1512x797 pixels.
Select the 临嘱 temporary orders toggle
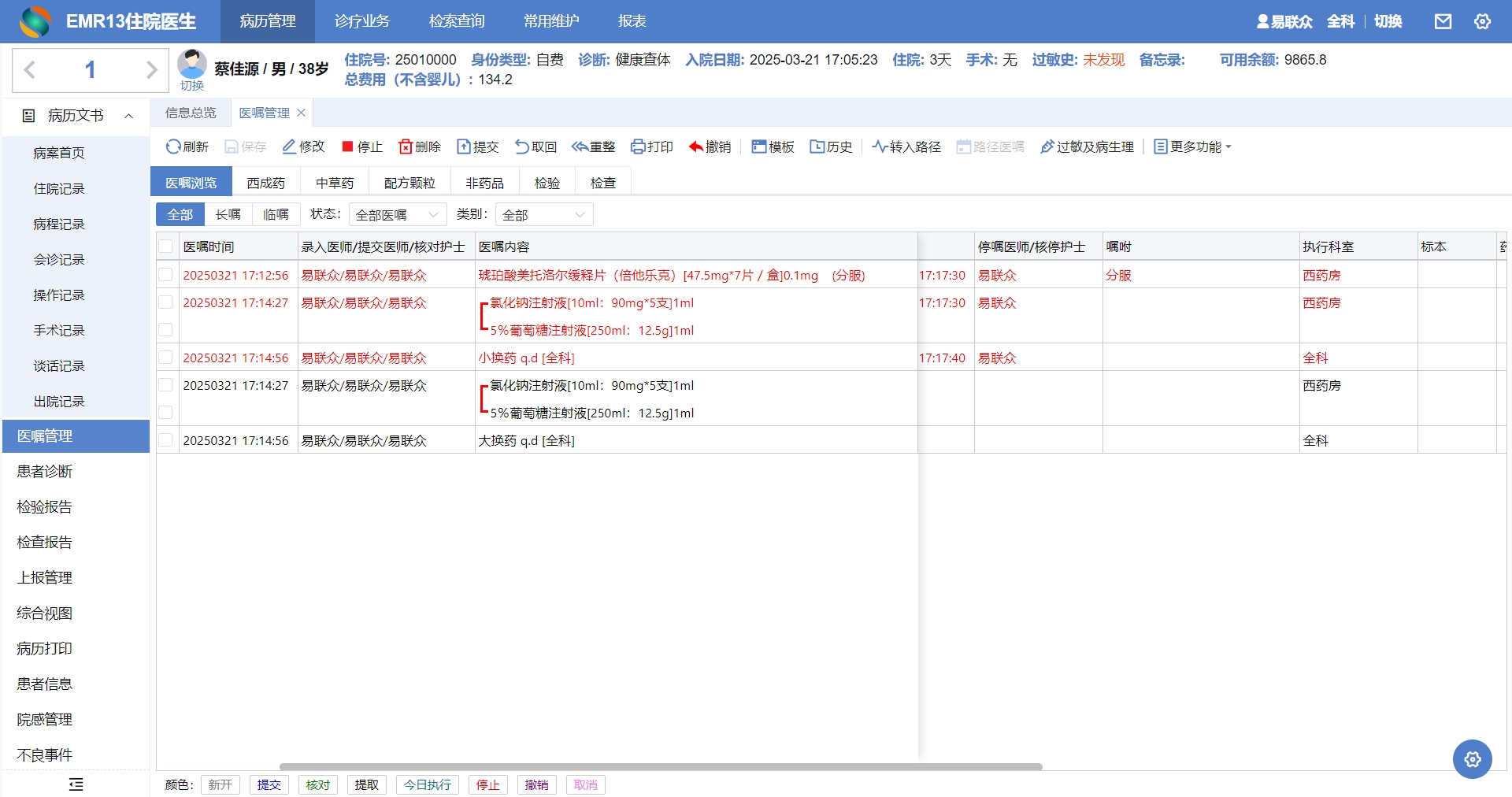[x=276, y=214]
